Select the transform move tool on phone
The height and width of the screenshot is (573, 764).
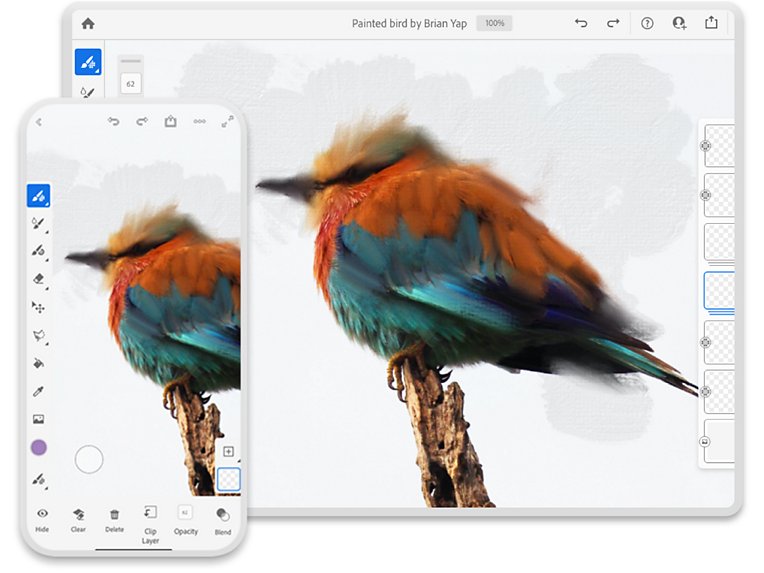38,307
